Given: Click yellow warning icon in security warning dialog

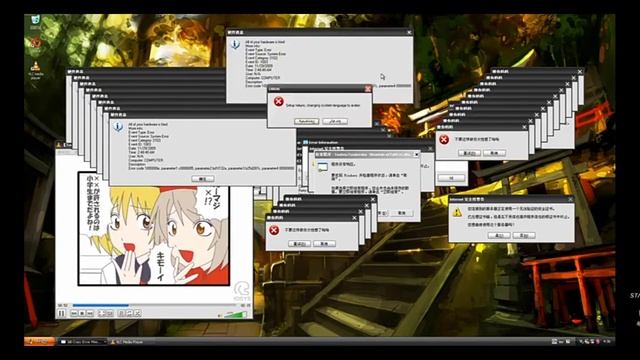Looking at the screenshot, I should (457, 212).
